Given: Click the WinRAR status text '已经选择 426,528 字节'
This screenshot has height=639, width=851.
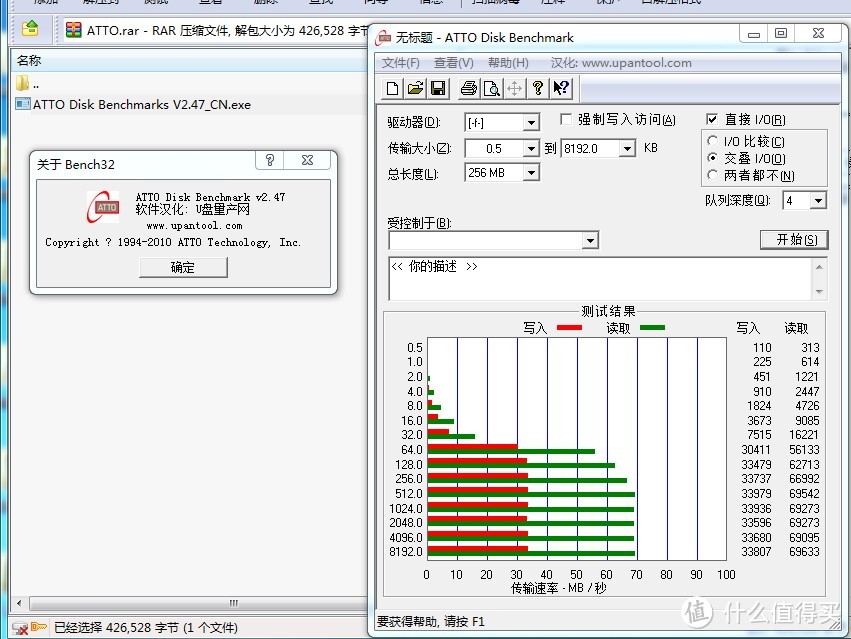Looking at the screenshot, I should click(116, 628).
